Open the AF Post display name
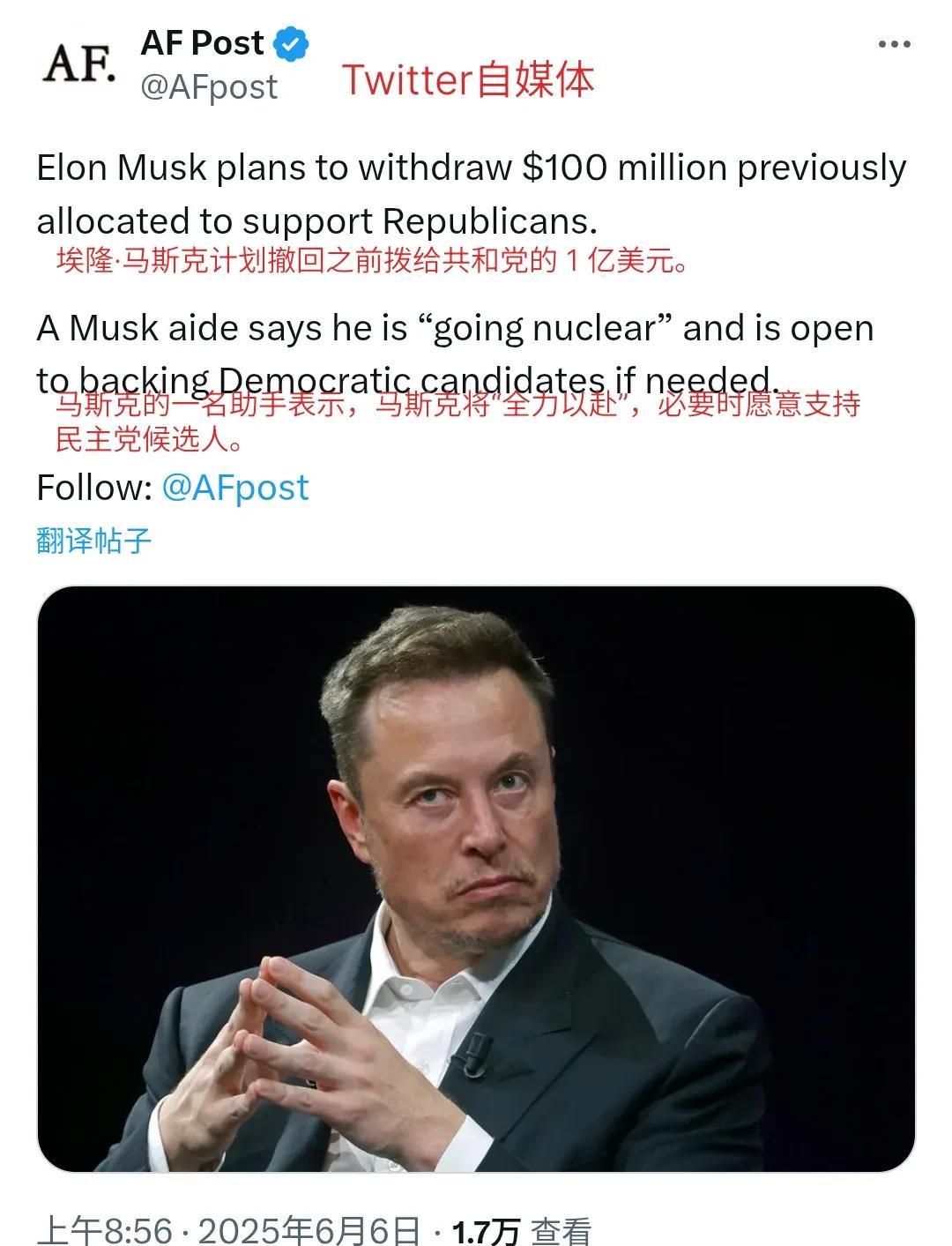The image size is (952, 1246). [202, 42]
